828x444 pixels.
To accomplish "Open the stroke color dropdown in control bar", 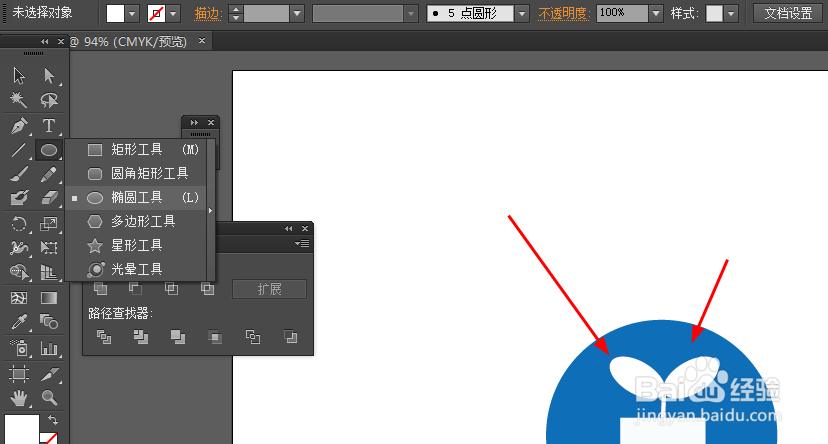I will 173,14.
